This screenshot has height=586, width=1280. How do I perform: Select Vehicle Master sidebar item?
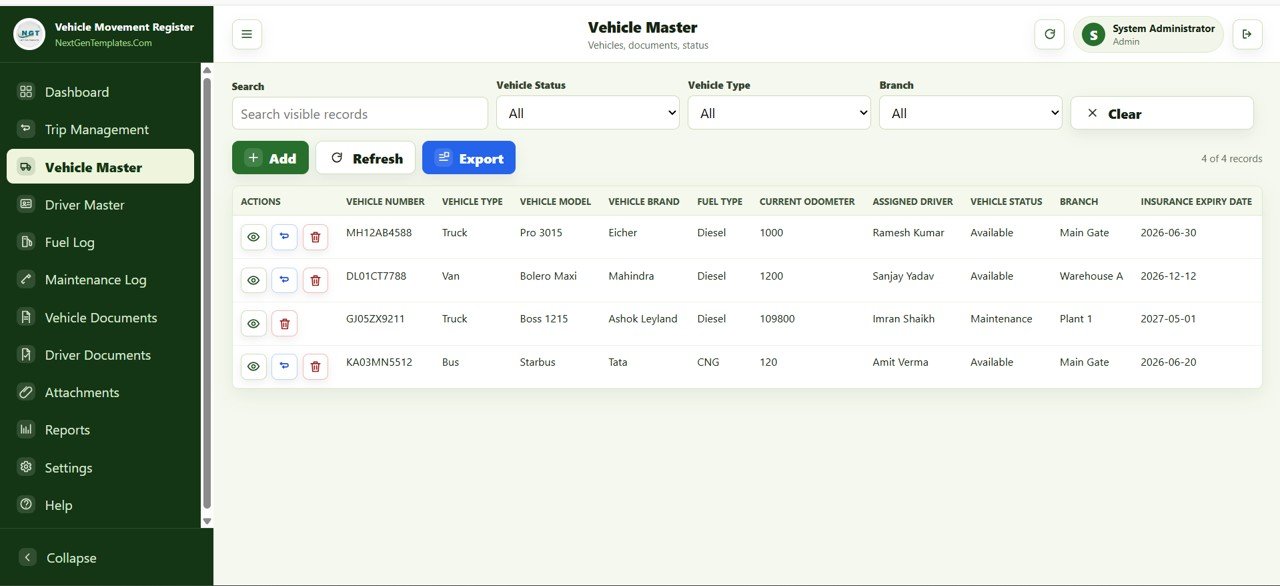(100, 167)
